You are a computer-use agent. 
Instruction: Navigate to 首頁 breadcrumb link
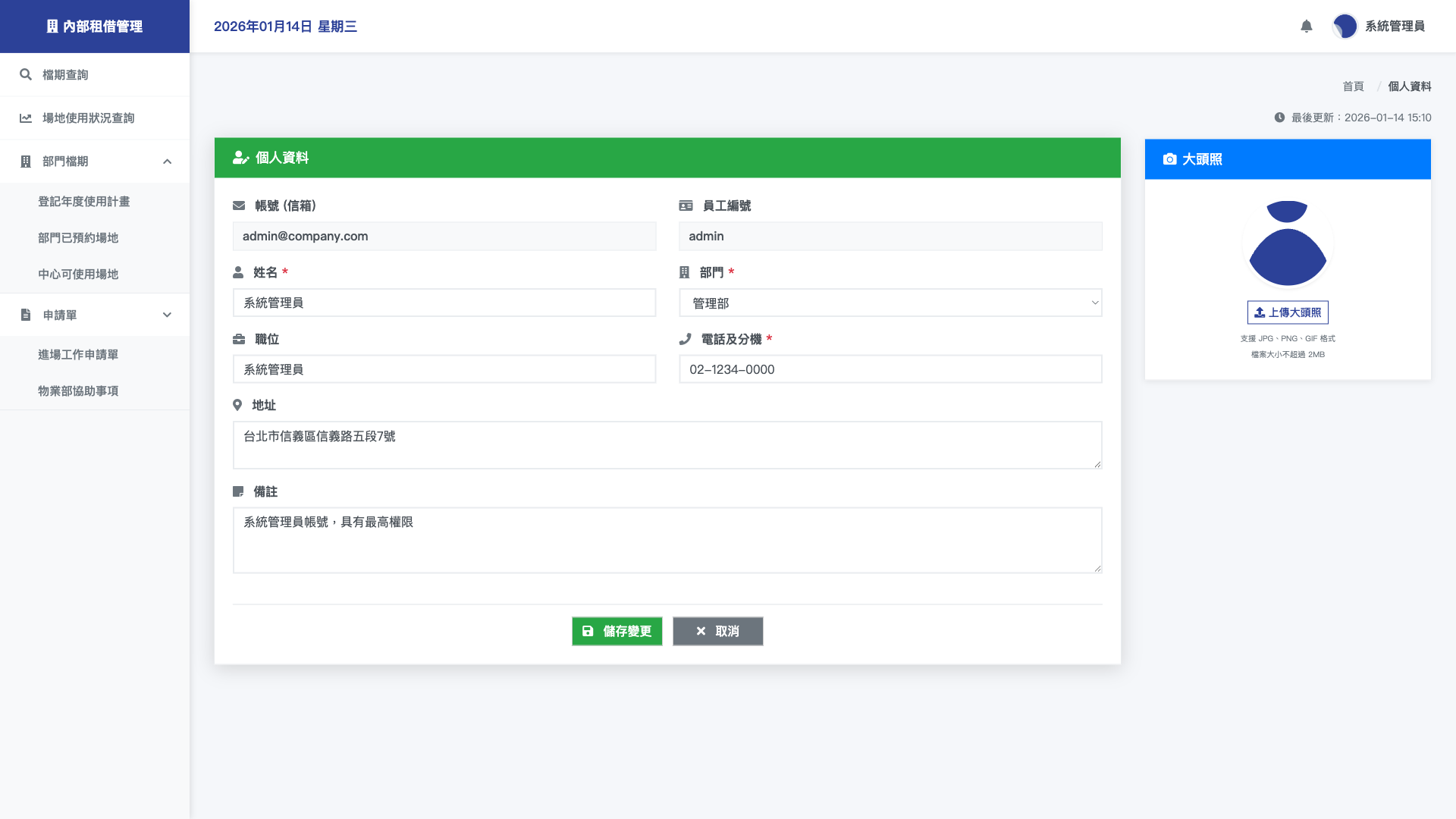coord(1353,86)
